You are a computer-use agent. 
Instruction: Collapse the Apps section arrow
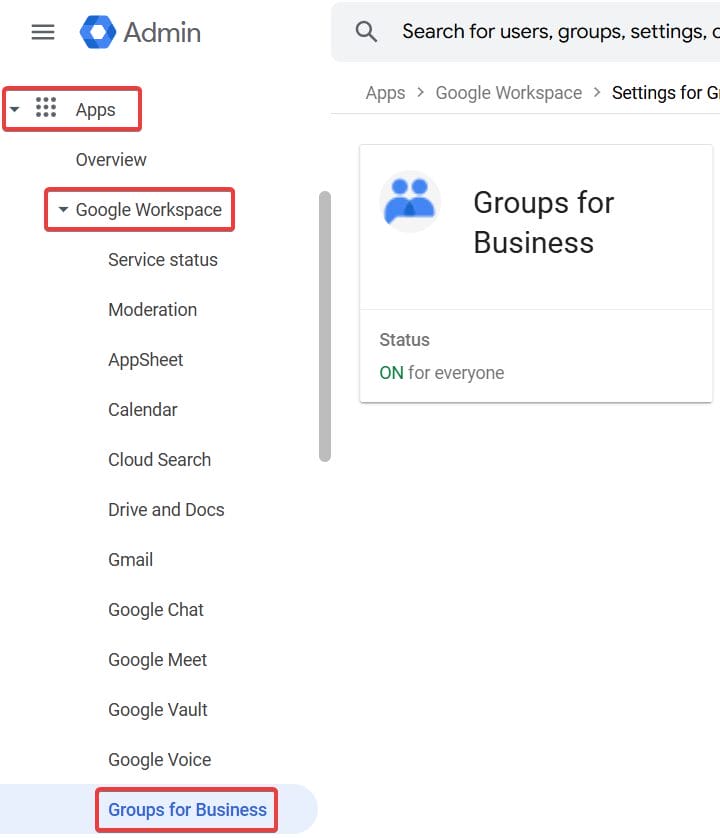(x=14, y=109)
